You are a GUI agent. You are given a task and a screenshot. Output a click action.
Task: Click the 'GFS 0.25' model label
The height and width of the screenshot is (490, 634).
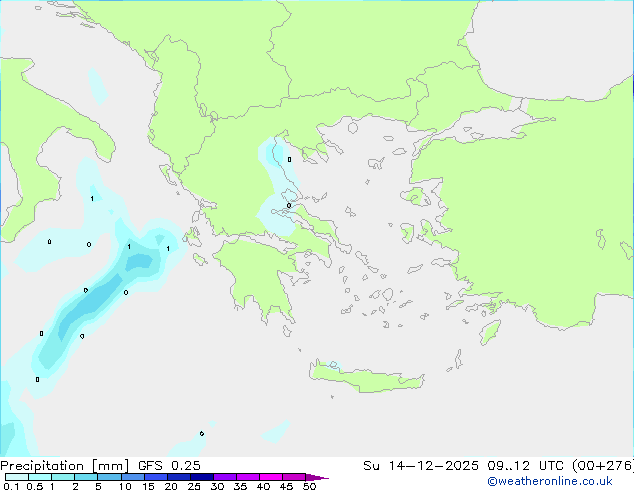(169, 466)
